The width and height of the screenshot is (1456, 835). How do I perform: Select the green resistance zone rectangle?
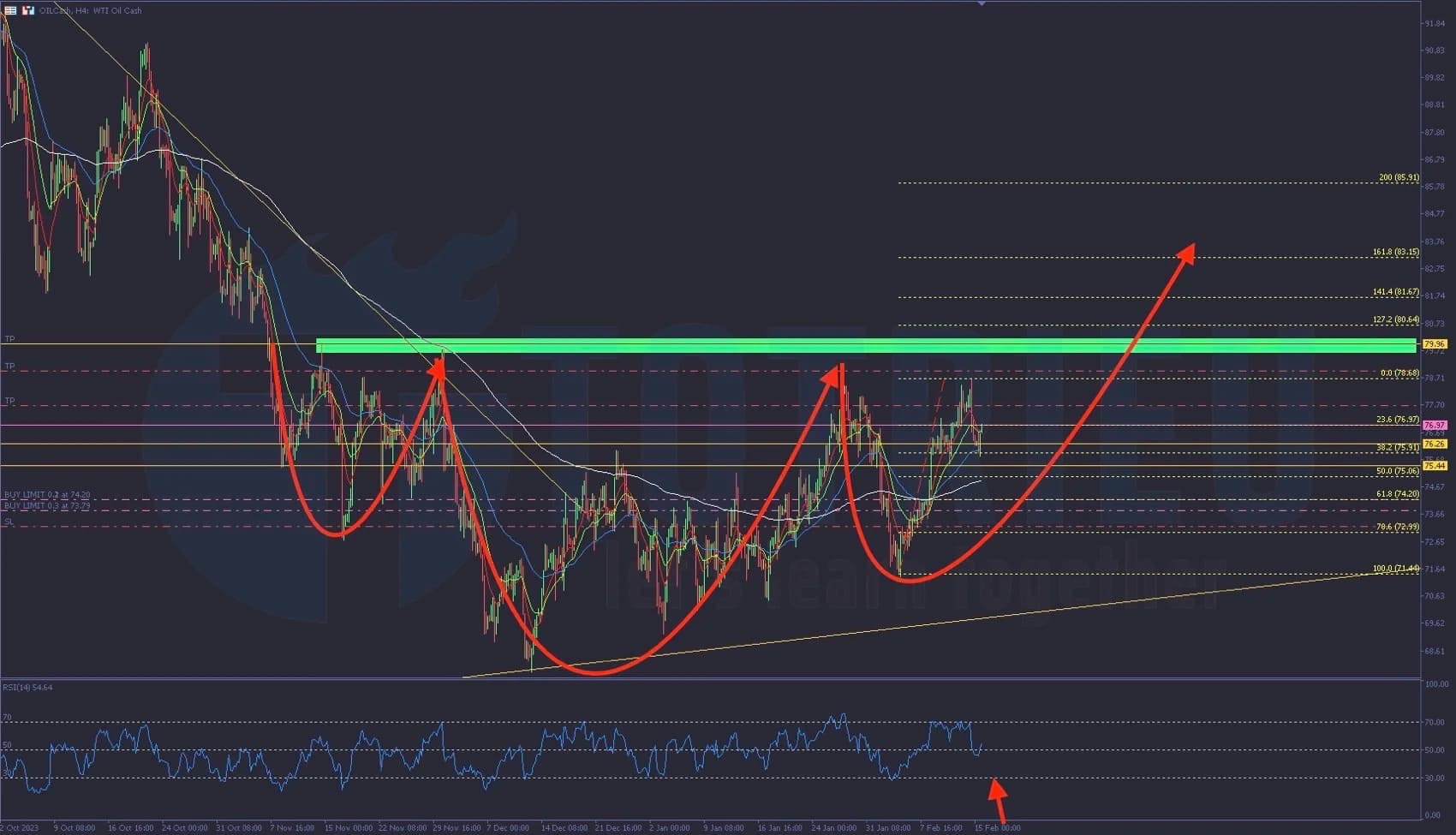pos(865,345)
